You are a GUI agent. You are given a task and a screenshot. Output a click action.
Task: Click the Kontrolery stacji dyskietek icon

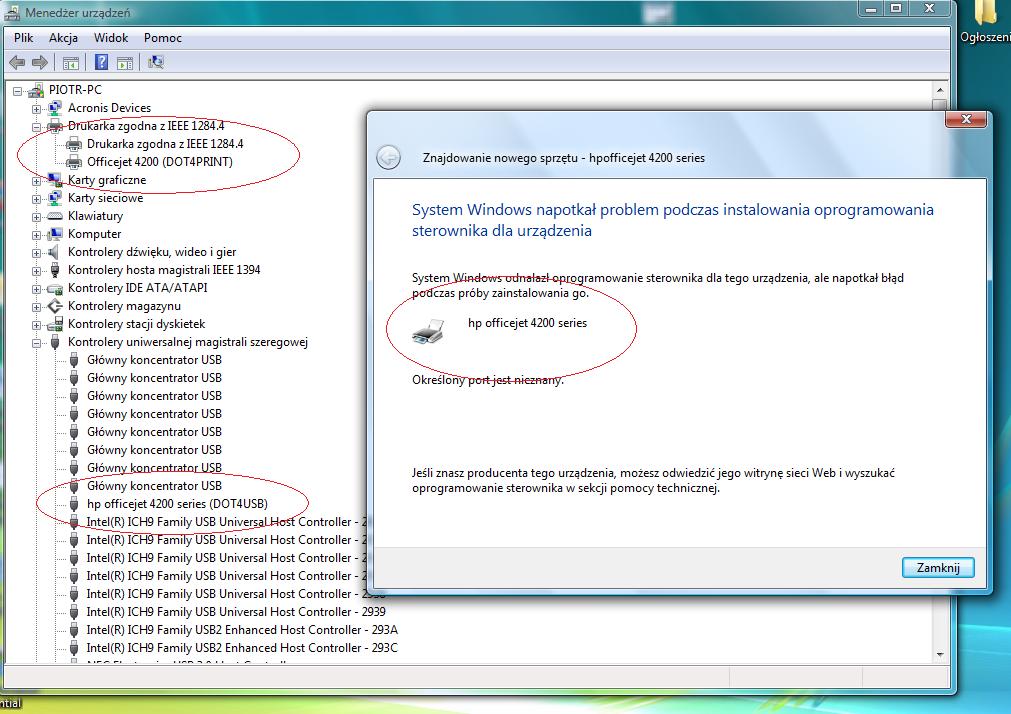55,324
